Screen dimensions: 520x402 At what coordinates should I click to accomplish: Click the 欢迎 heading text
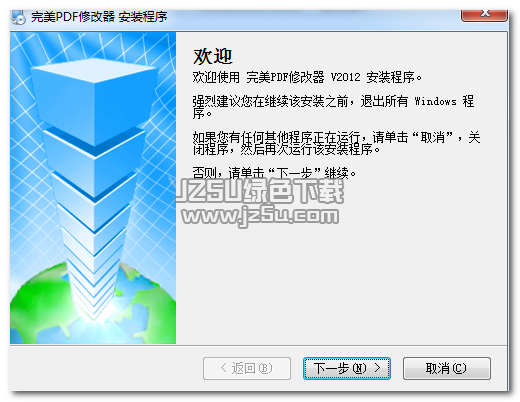[212, 56]
